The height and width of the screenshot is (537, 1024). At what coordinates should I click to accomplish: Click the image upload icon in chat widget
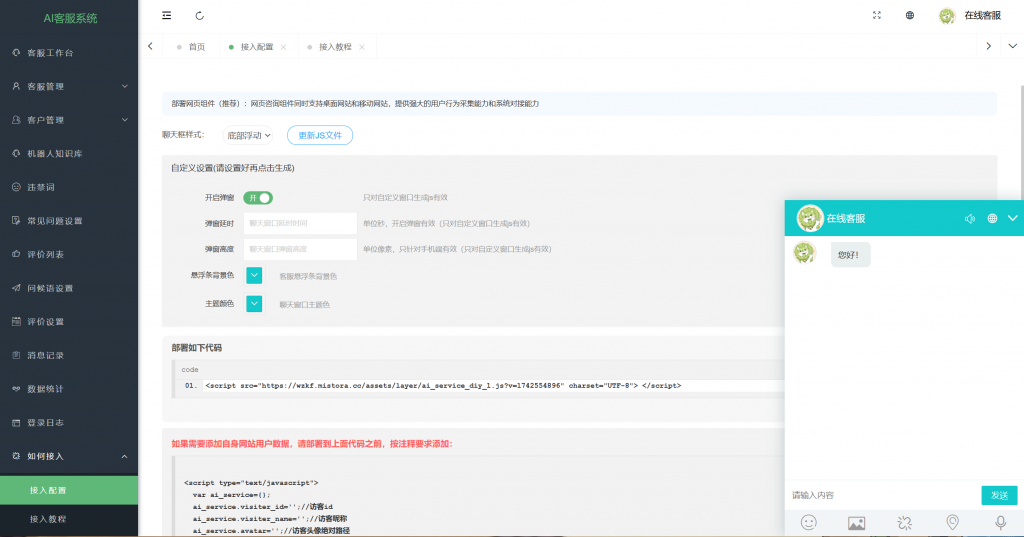click(856, 523)
